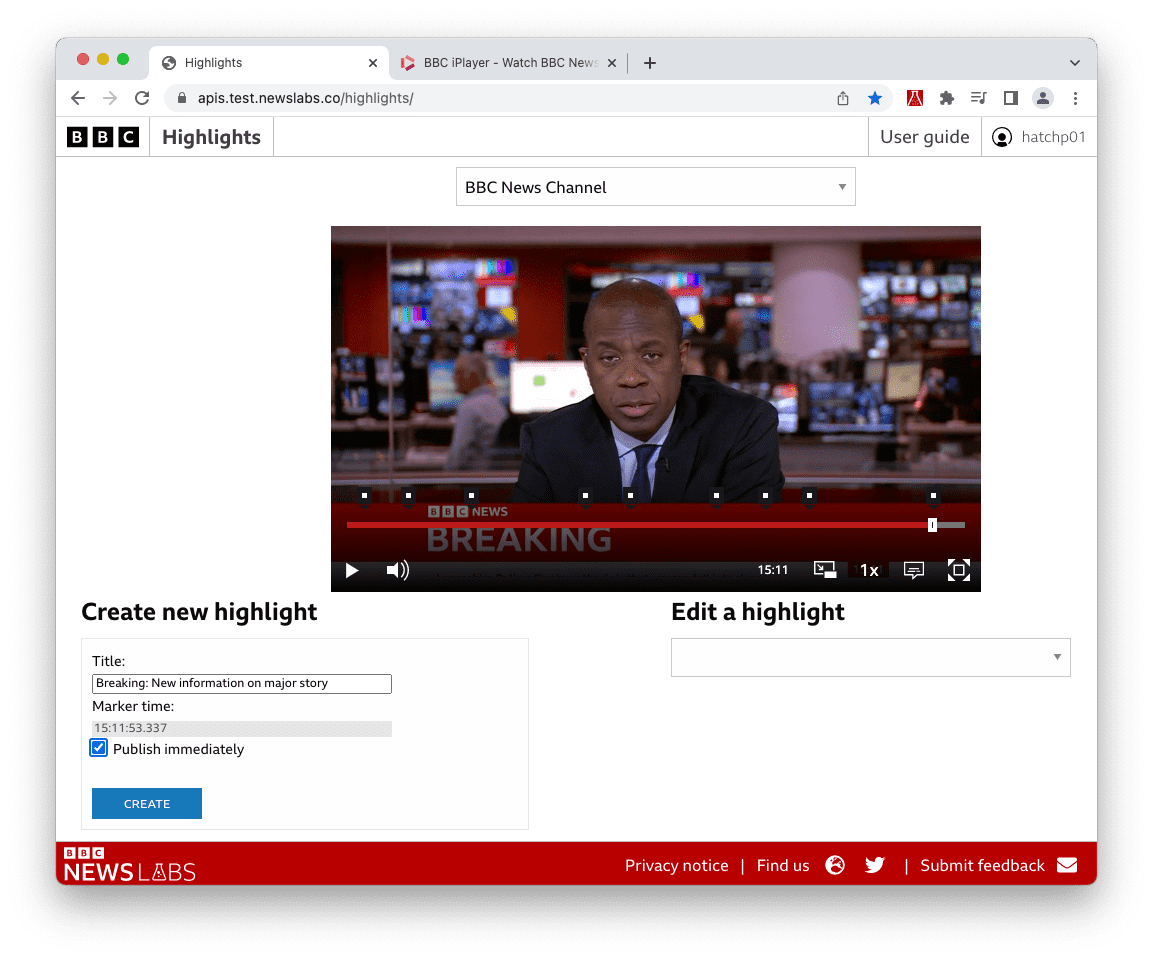Open the hatchp01 user account menu
The height and width of the screenshot is (959, 1153).
click(x=1038, y=137)
